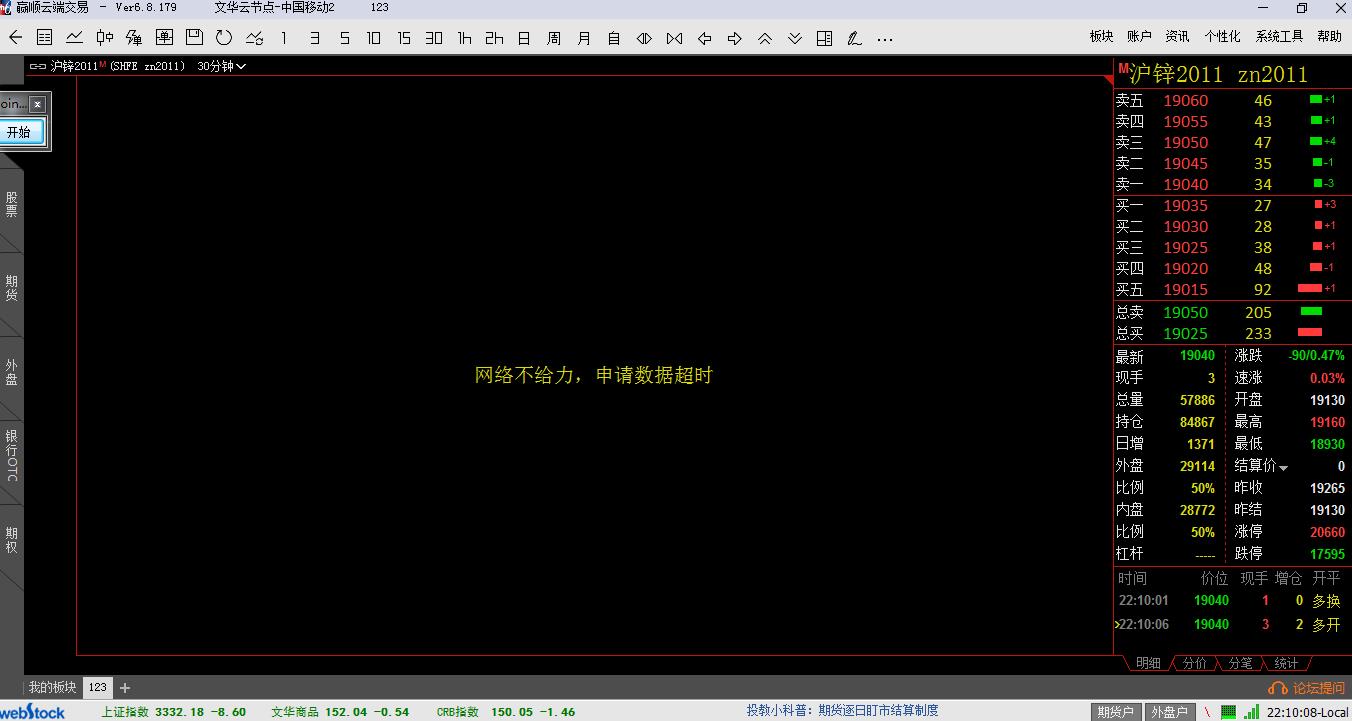The width and height of the screenshot is (1352, 721).
Task: Select the 我的板块 bottom tab
Action: [x=52, y=688]
